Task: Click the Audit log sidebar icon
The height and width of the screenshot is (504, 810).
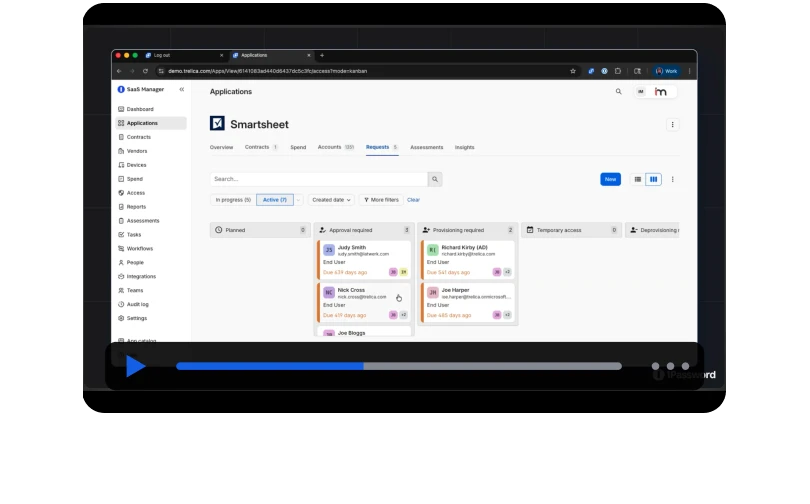Action: [x=121, y=304]
